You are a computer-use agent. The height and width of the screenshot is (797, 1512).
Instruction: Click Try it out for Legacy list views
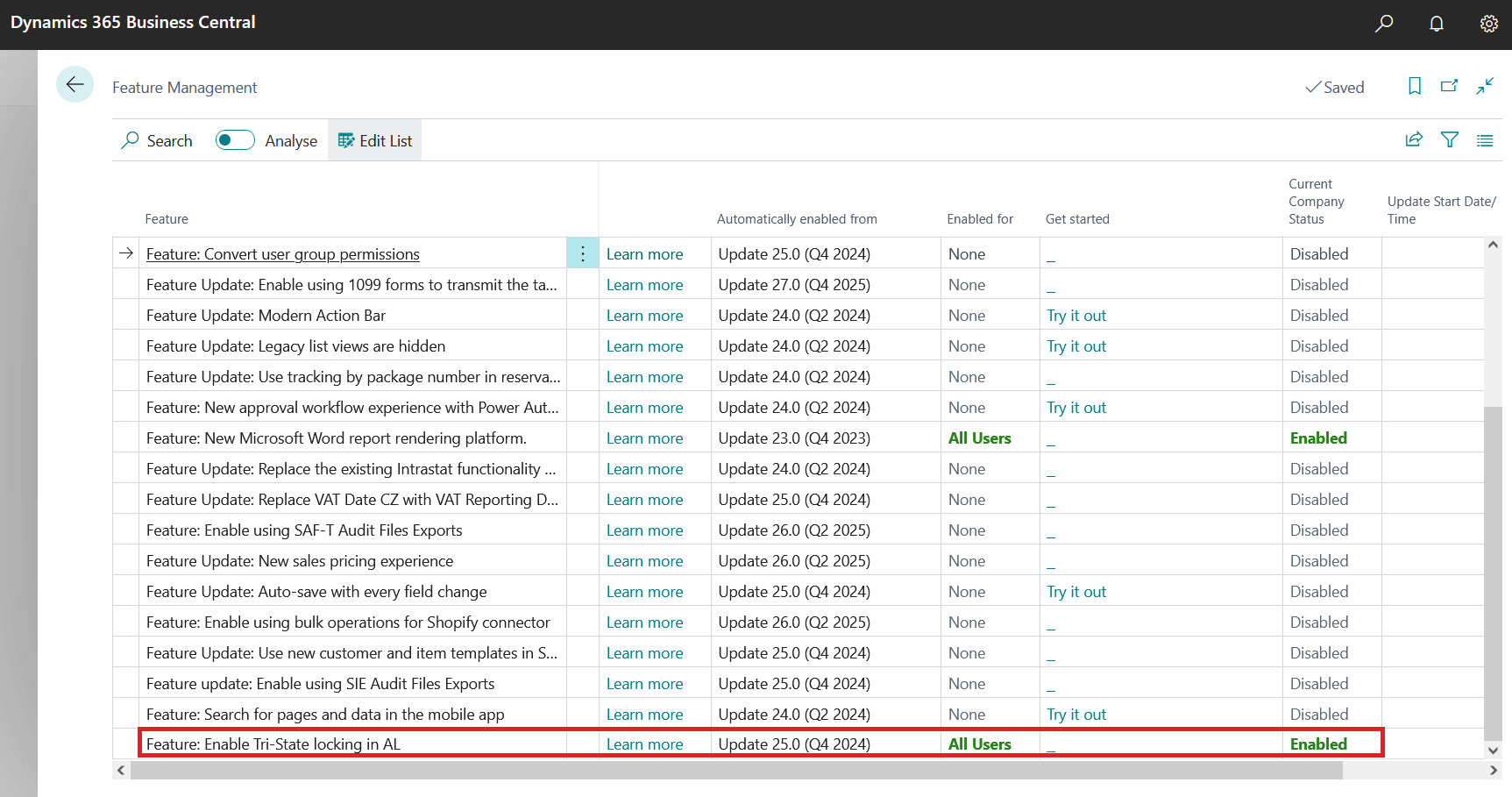[1076, 346]
